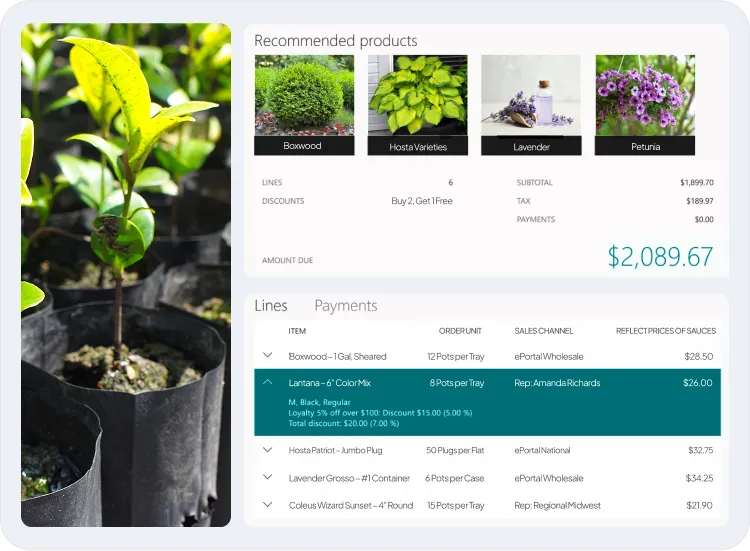750x551 pixels.
Task: Click the 50 Plugs per Flat cell
Action: (455, 450)
